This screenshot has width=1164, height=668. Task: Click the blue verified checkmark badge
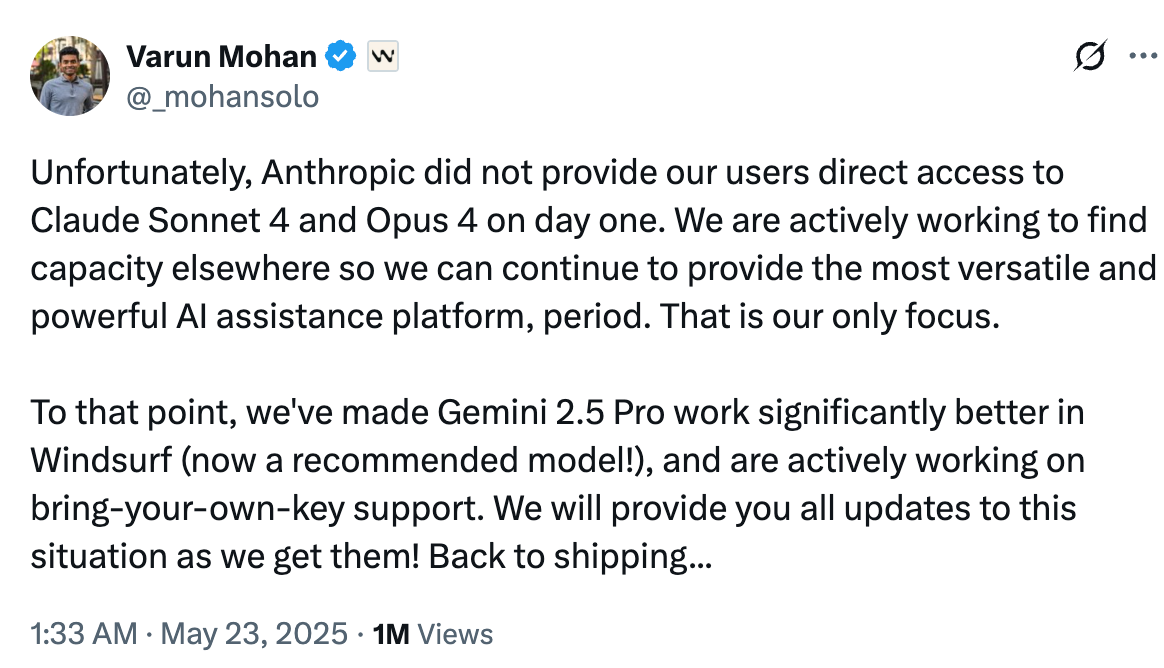pyautogui.click(x=341, y=56)
